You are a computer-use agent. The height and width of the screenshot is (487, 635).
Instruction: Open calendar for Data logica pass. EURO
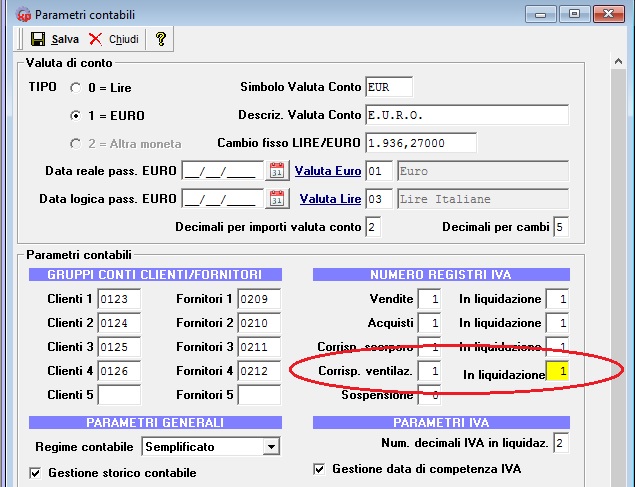point(276,198)
